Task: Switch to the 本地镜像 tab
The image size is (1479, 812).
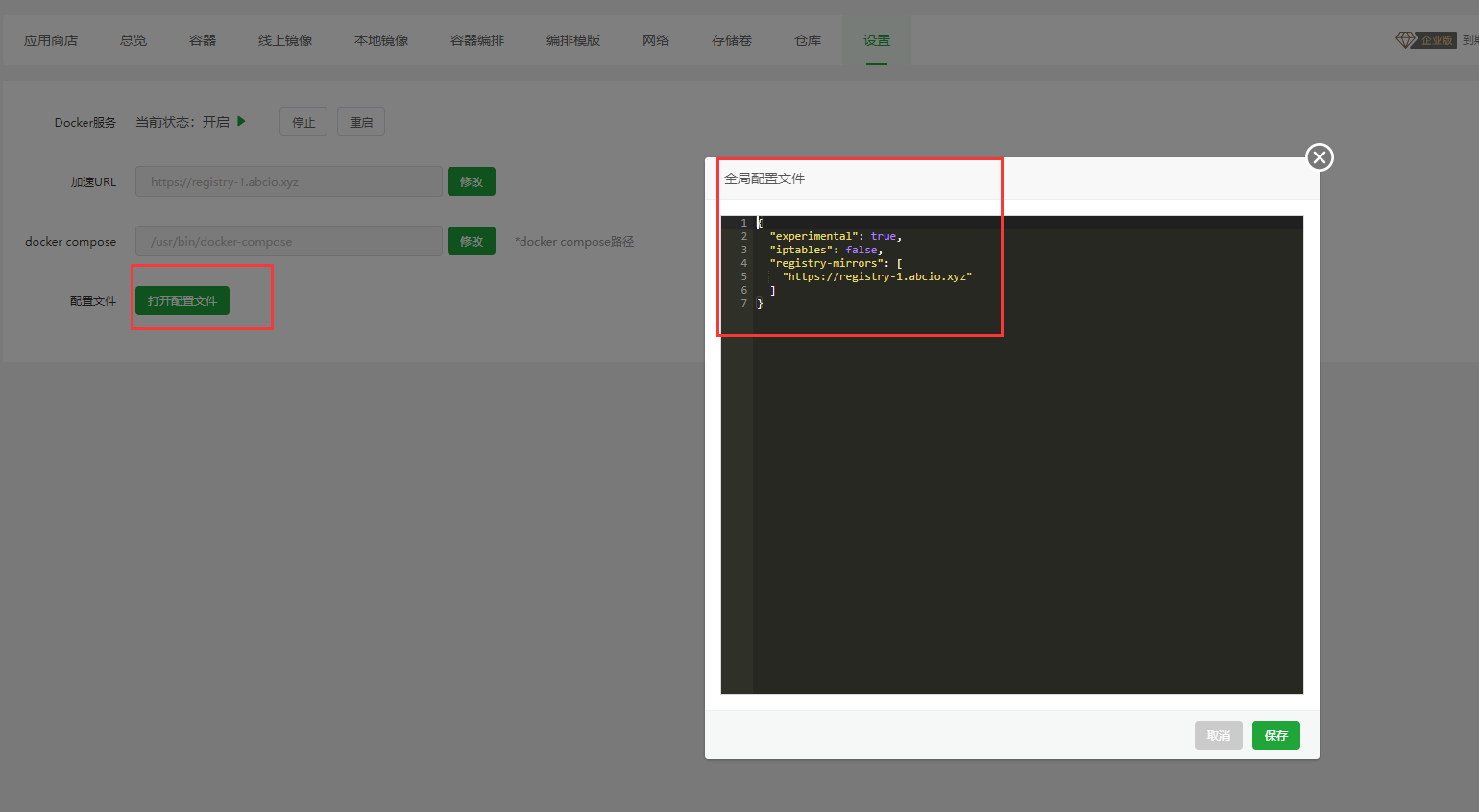Action: pos(381,40)
